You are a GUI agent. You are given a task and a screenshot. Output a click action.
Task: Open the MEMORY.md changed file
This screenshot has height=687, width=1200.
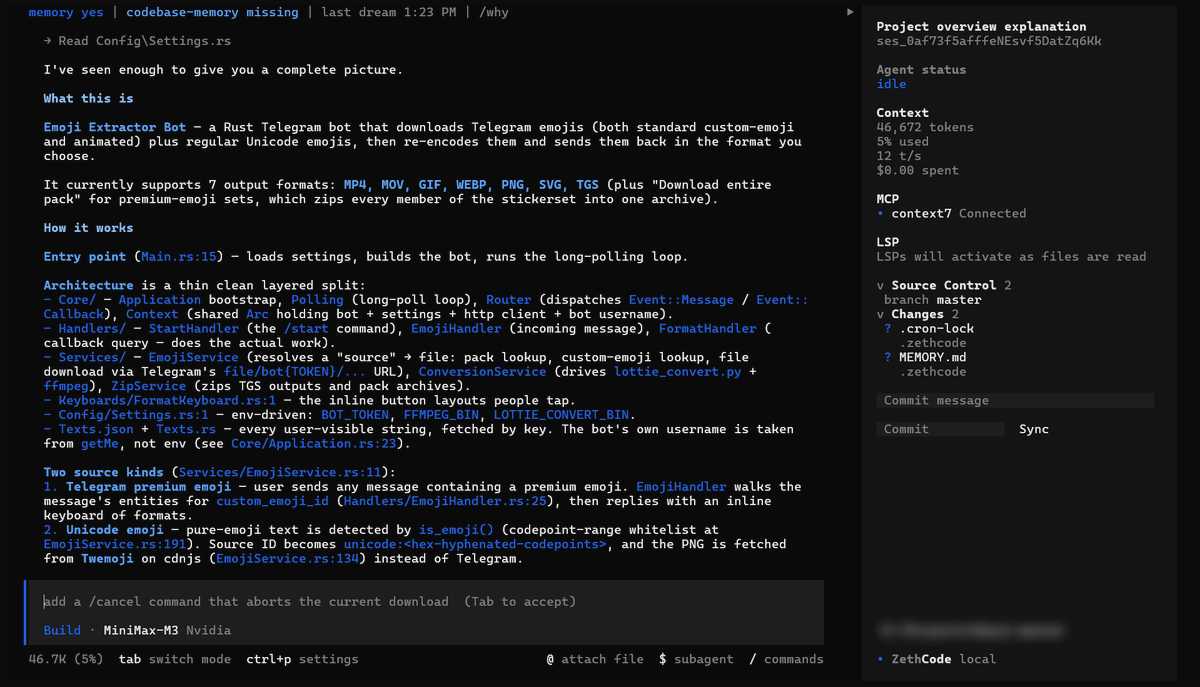pos(932,357)
